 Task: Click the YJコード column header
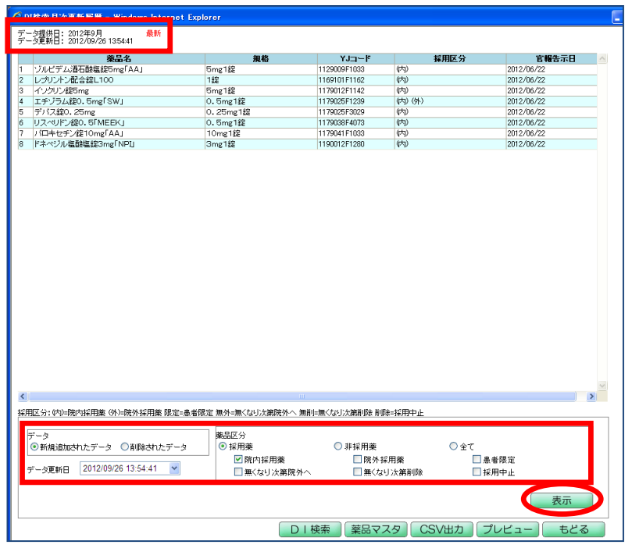click(x=347, y=58)
